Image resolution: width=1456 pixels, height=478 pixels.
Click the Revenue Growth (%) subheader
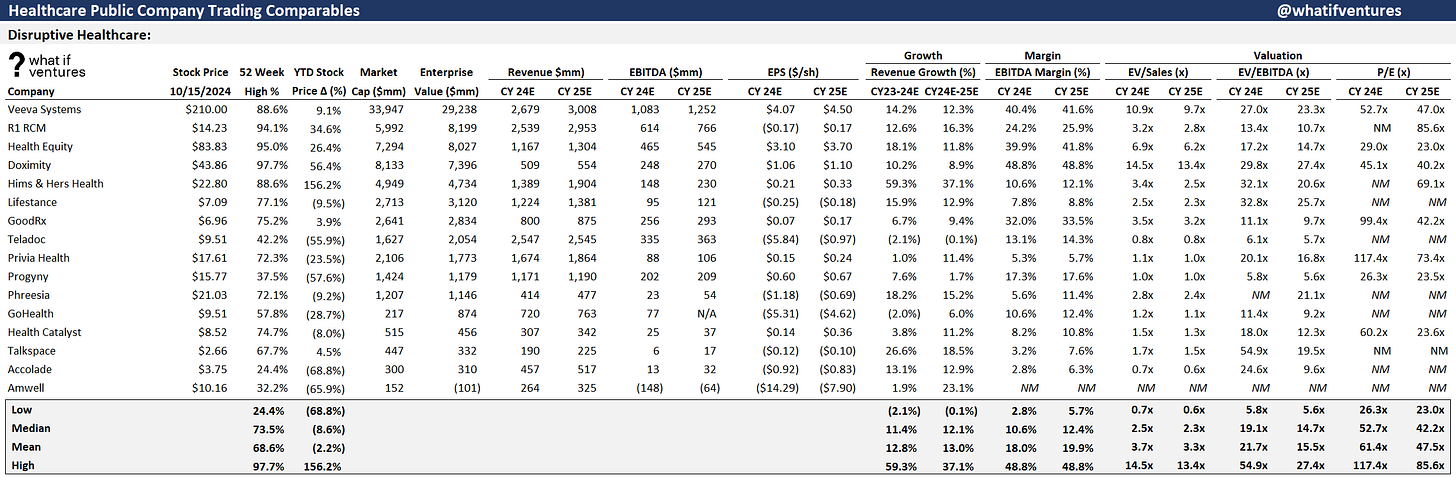click(922, 72)
